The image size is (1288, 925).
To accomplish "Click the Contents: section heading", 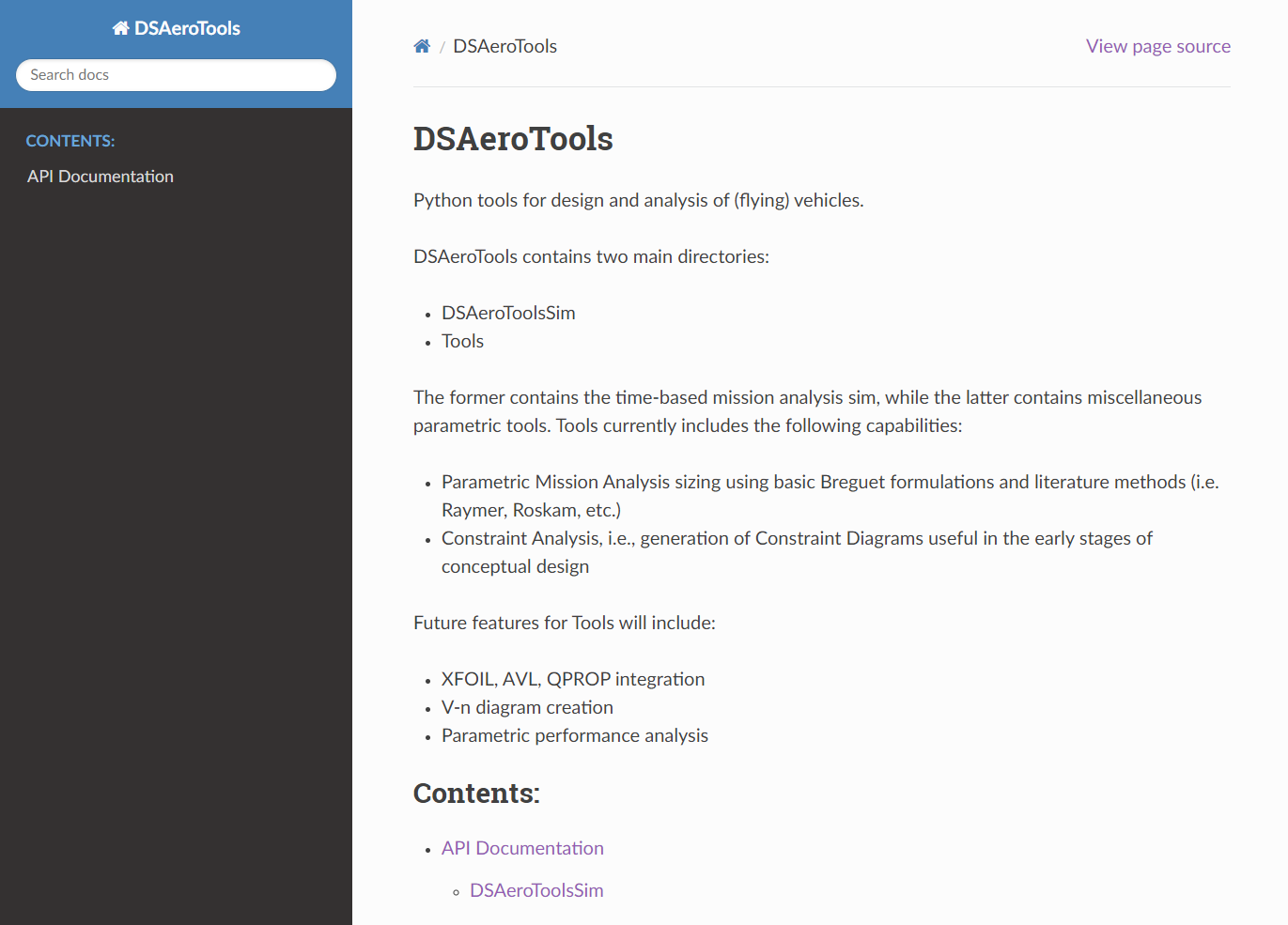I will 476,794.
